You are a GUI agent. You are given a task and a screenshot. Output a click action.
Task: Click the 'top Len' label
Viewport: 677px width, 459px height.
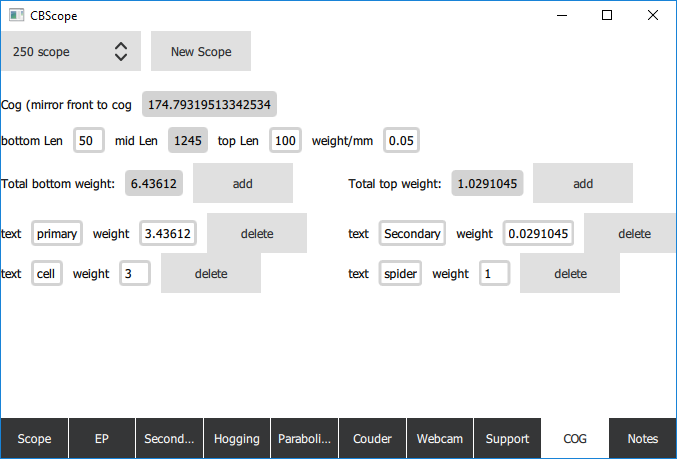[x=238, y=141]
